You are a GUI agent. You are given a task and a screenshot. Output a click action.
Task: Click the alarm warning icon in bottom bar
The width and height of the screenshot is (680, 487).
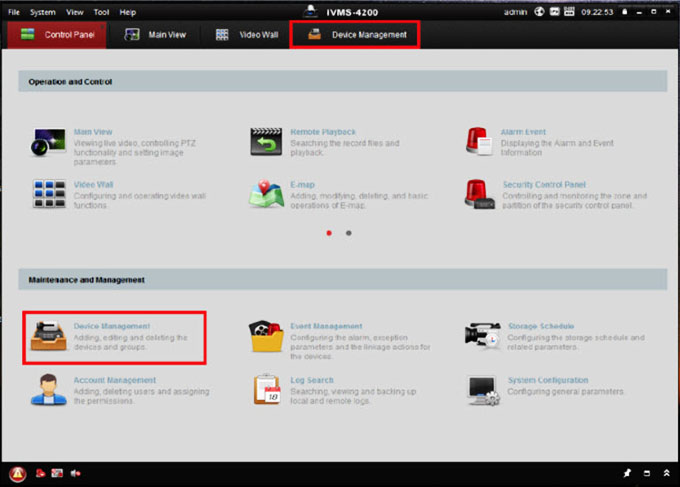[18, 474]
